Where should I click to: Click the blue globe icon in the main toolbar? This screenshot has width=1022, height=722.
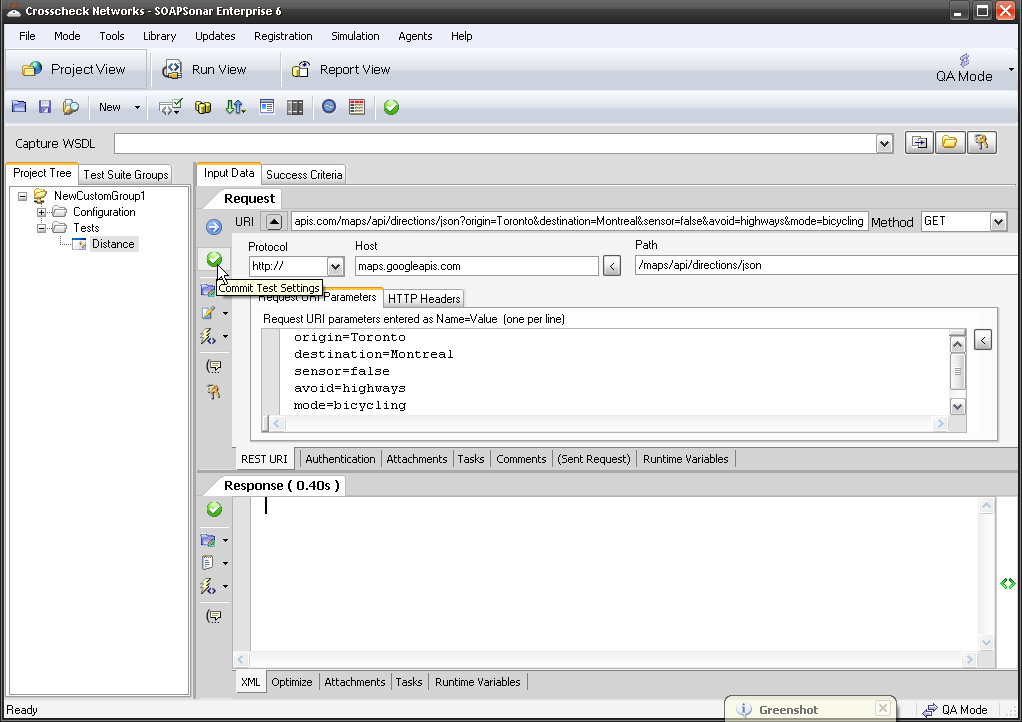coord(329,107)
